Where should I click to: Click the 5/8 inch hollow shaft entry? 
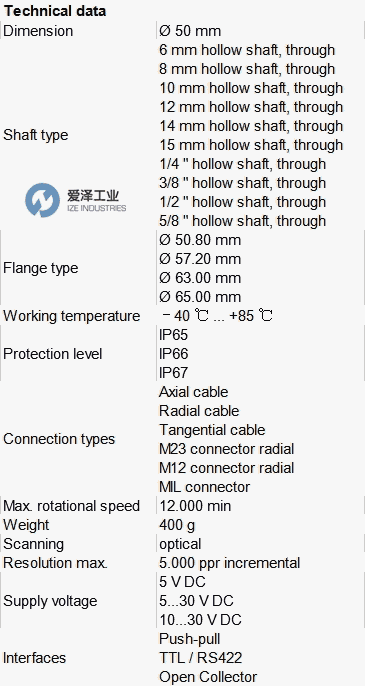(x=242, y=220)
